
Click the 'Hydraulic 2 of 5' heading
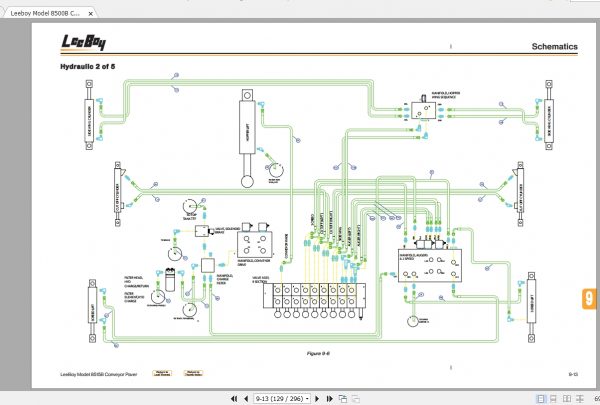pyautogui.click(x=88, y=67)
